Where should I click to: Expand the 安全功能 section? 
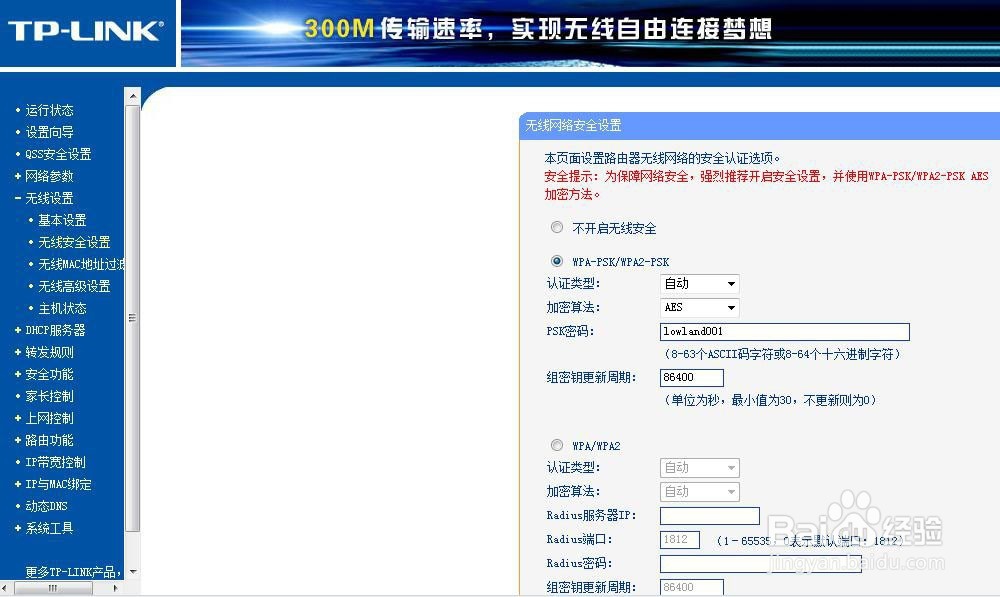pyautogui.click(x=49, y=374)
